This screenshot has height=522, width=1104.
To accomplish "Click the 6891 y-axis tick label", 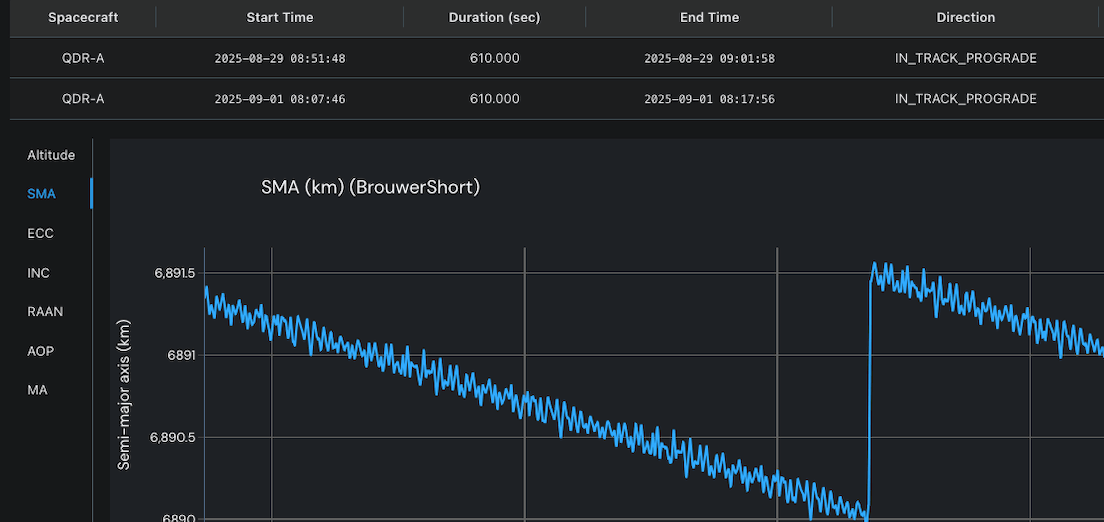I will (181, 355).
